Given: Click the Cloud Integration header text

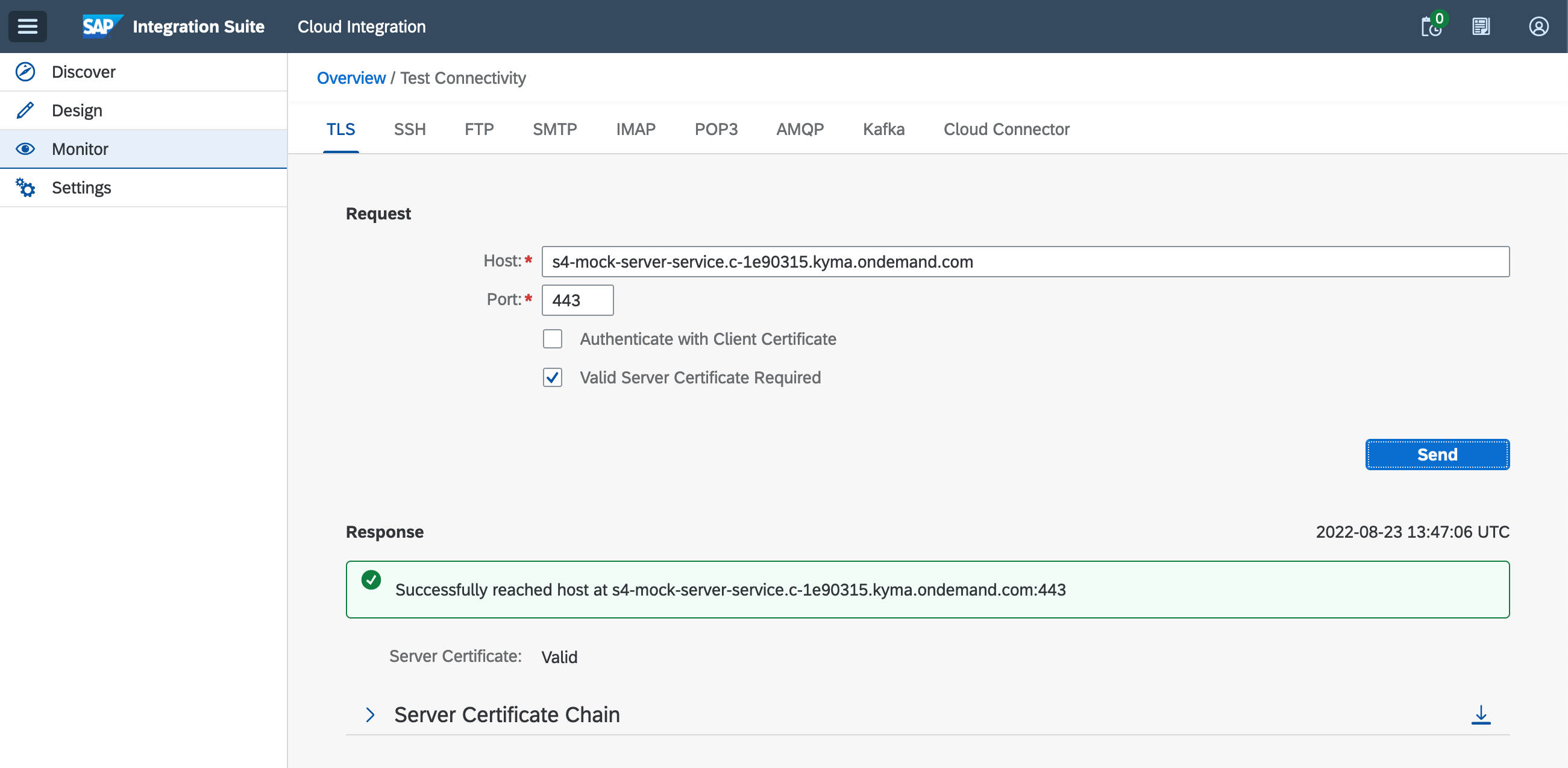Looking at the screenshot, I should point(362,27).
